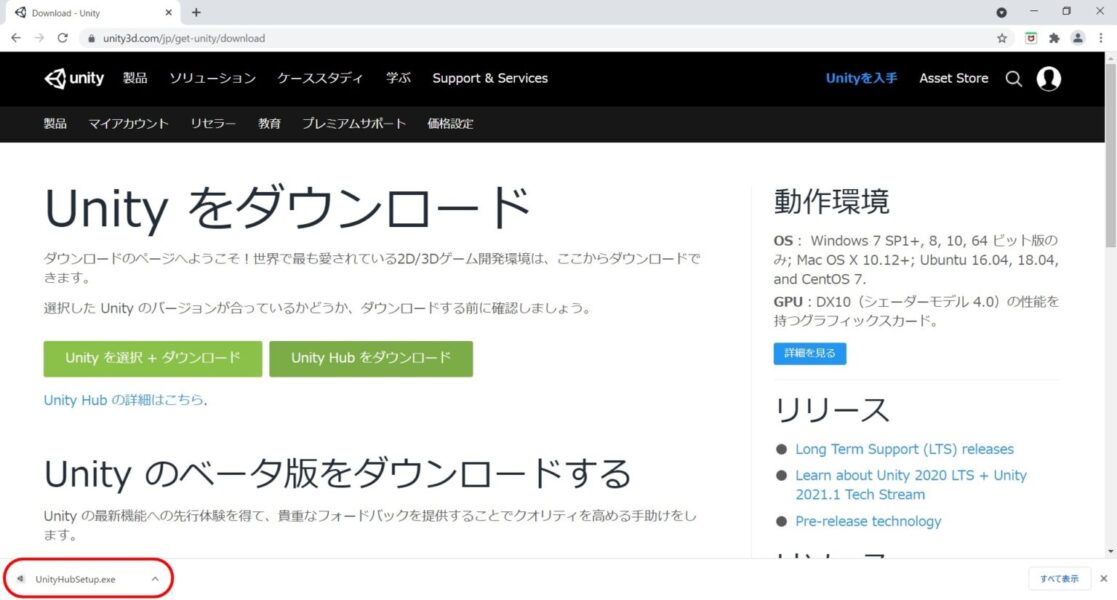Select 製品 in the secondary navigation bar
Screen dimensions: 1117x600
tap(55, 123)
